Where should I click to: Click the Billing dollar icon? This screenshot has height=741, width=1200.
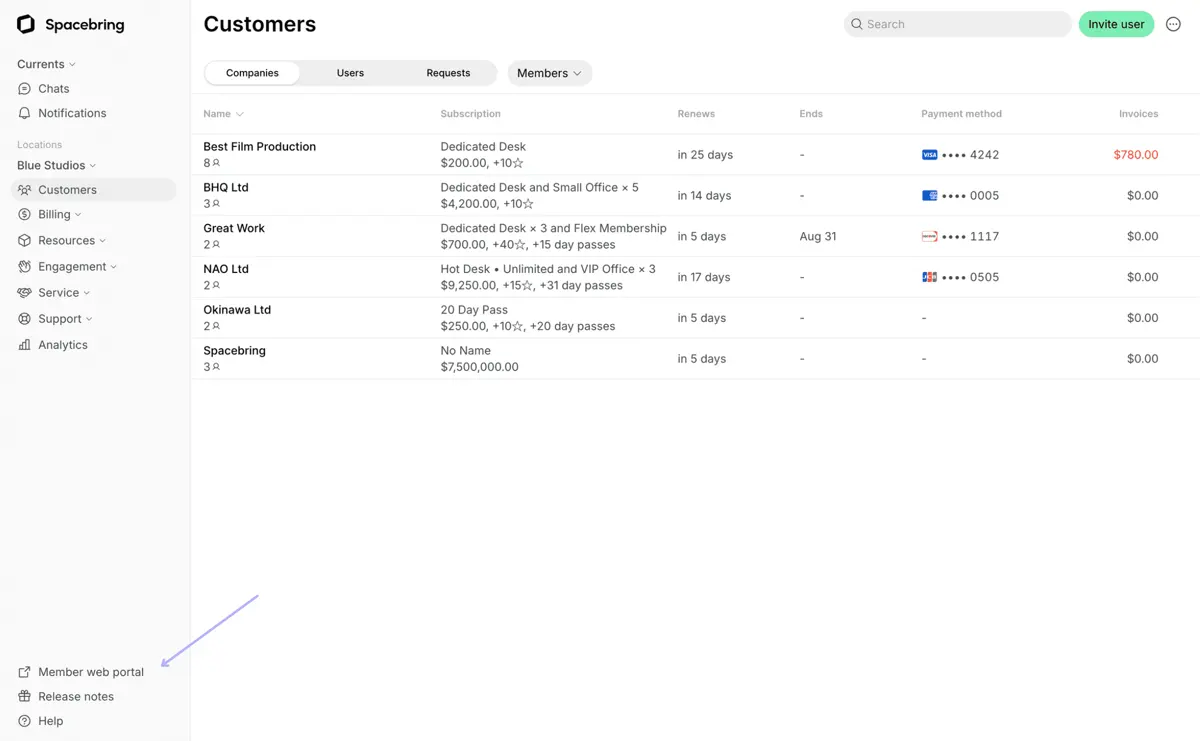[x=25, y=214]
